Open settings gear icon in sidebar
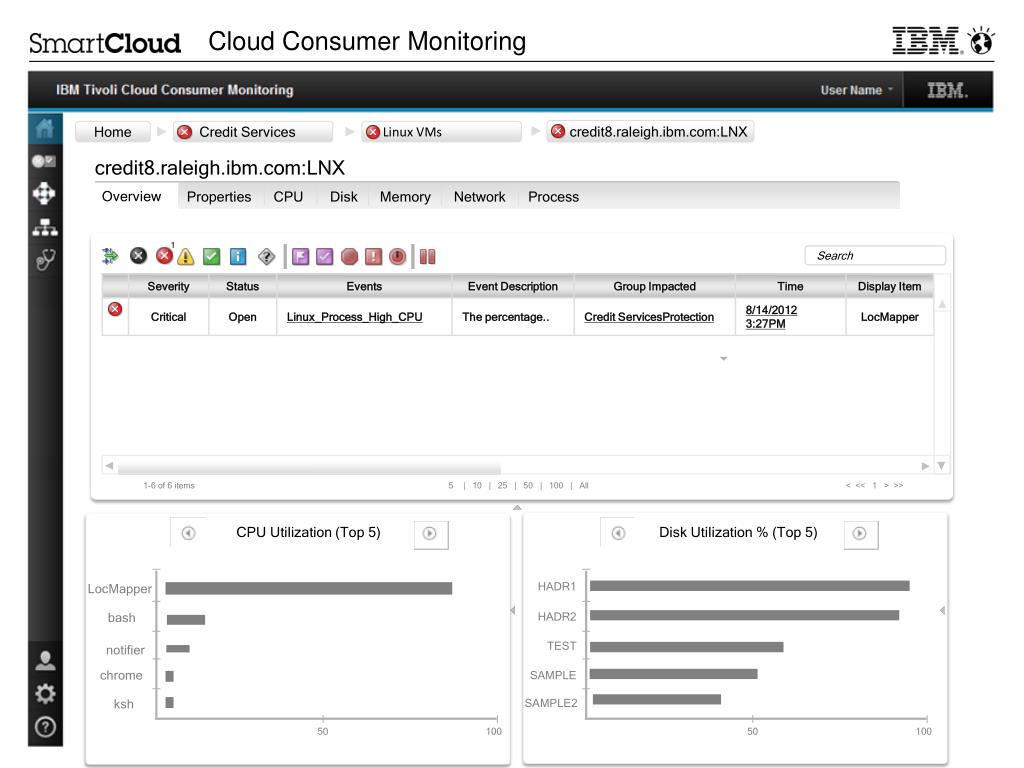 [x=45, y=694]
